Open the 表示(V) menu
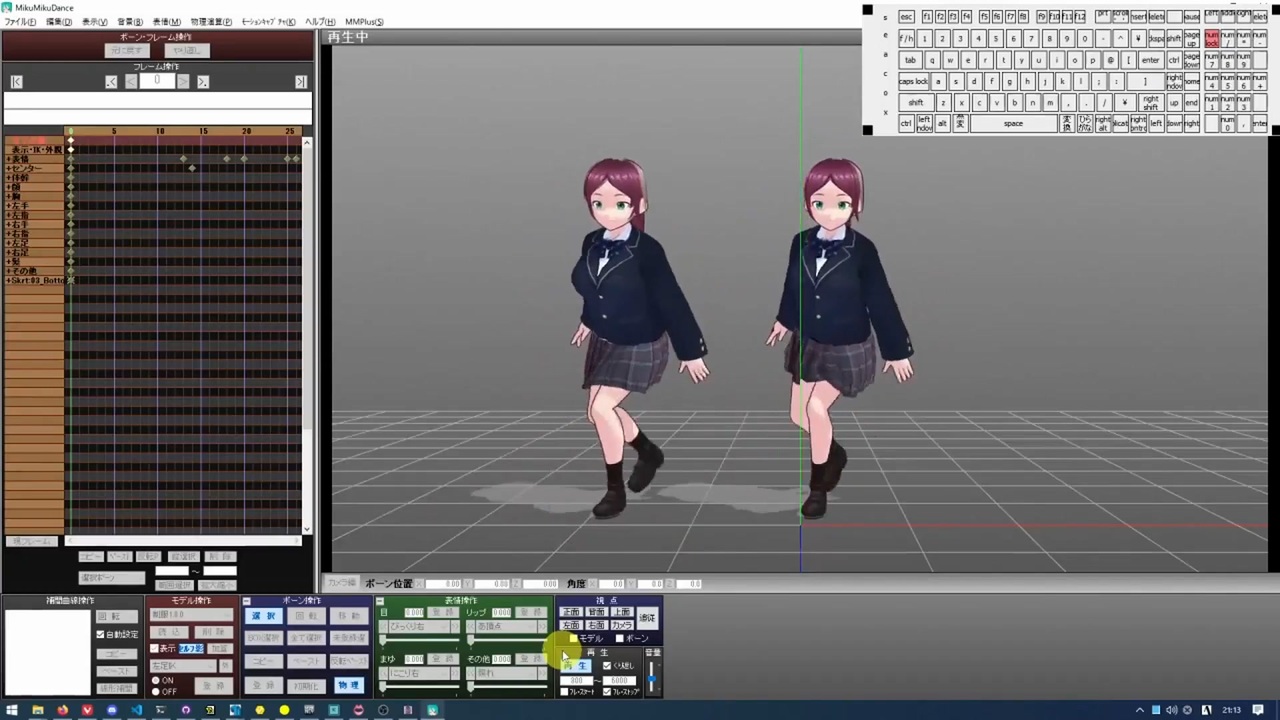 [95, 21]
